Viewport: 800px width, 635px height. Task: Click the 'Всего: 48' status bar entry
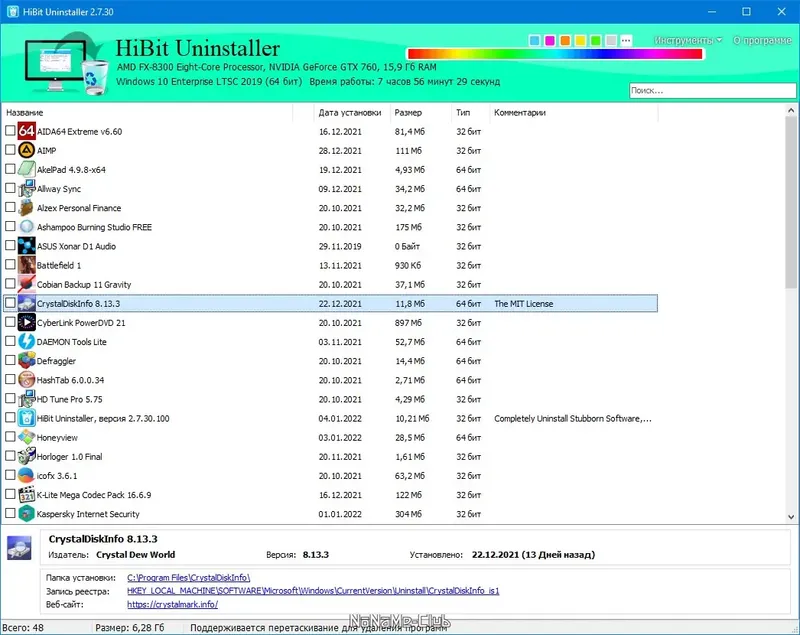22,628
